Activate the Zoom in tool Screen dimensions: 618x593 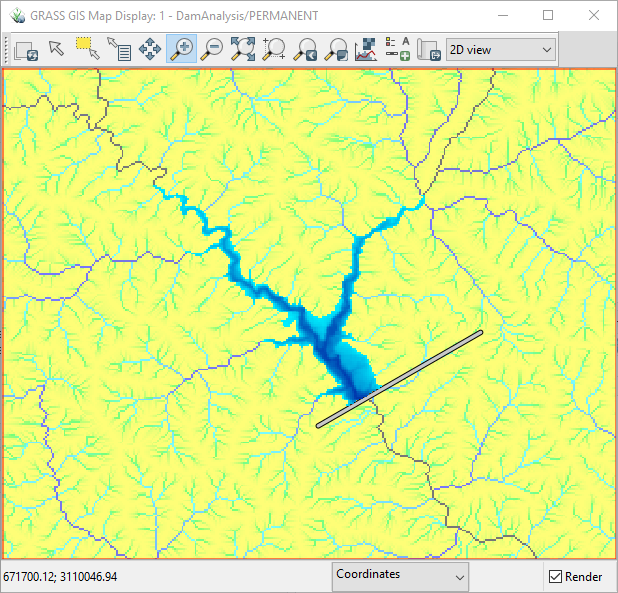coord(181,48)
